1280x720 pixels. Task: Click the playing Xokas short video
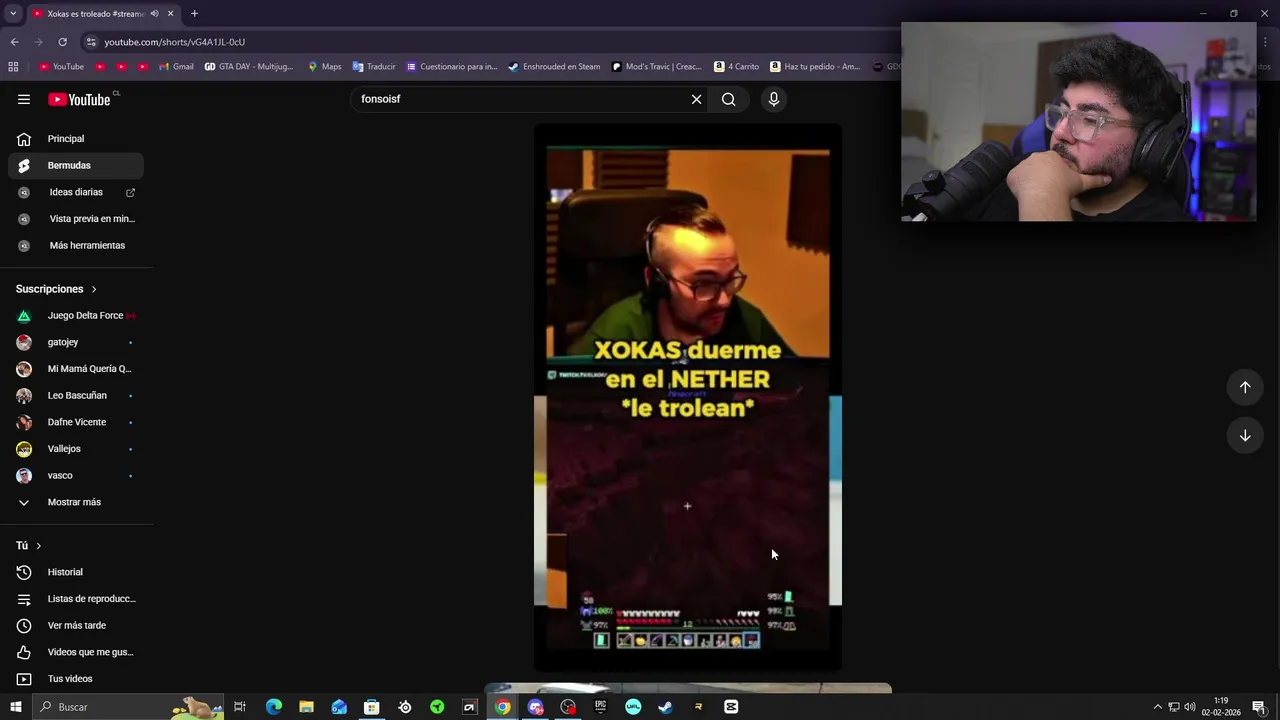tap(688, 397)
